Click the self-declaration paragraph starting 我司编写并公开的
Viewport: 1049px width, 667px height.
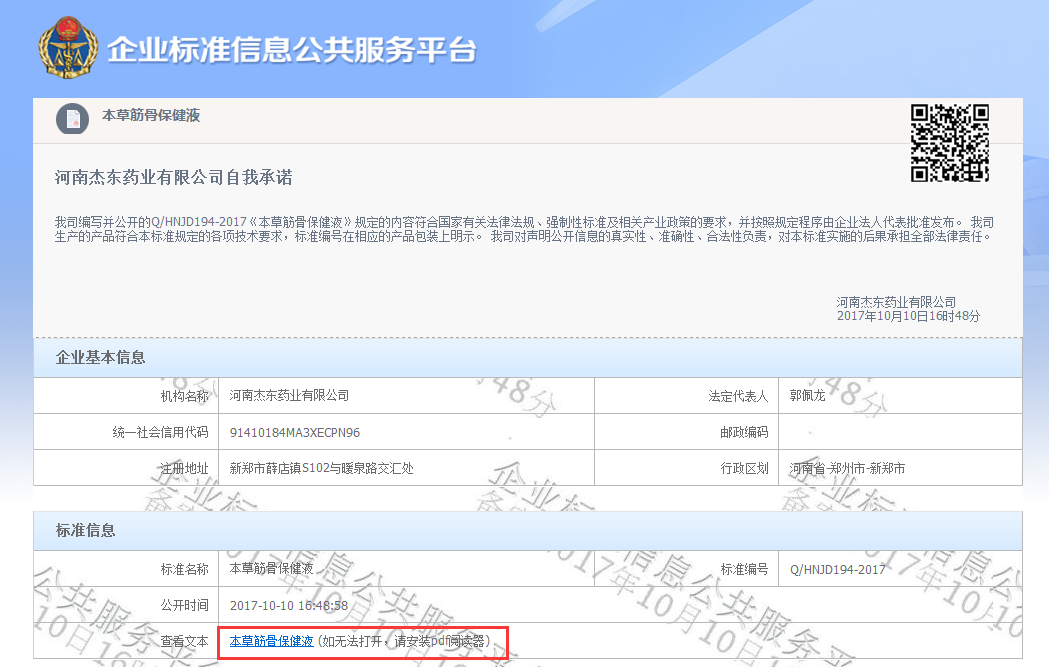point(524,229)
